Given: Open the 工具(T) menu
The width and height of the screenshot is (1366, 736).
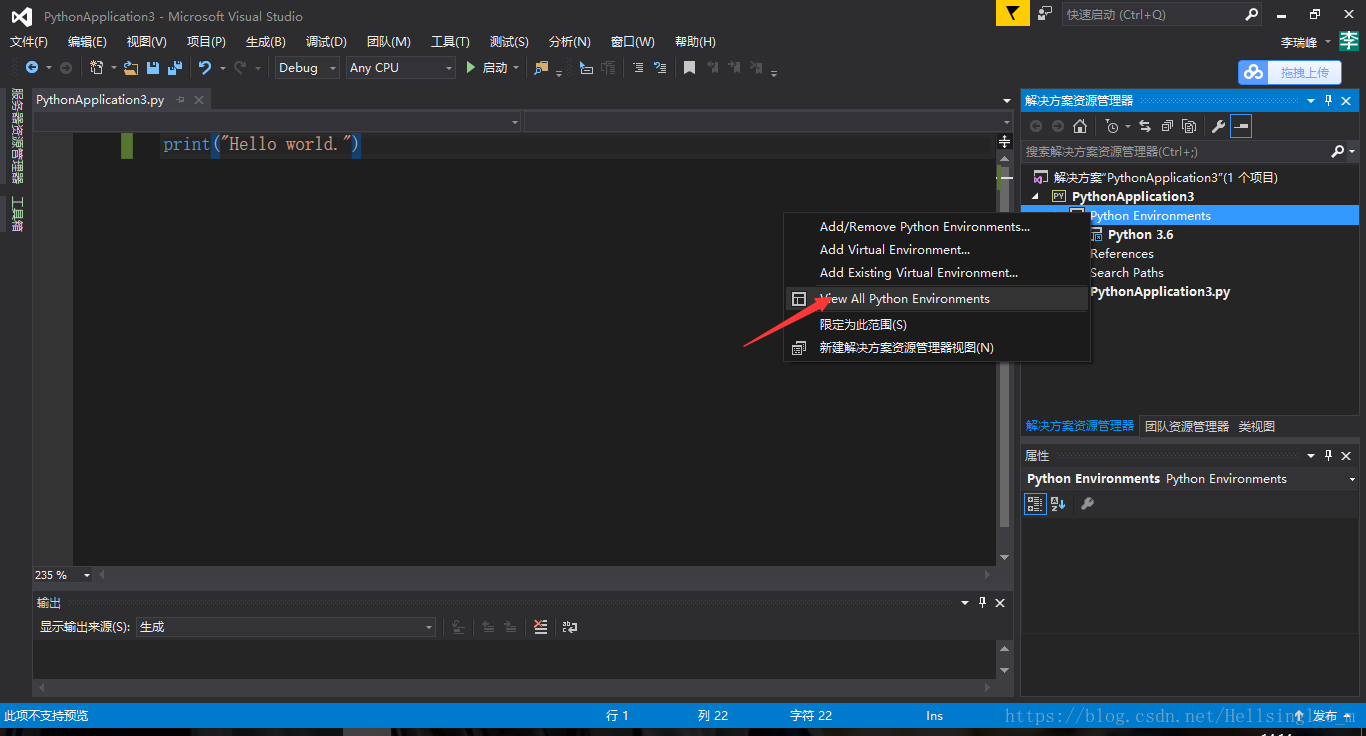Looking at the screenshot, I should coord(450,42).
